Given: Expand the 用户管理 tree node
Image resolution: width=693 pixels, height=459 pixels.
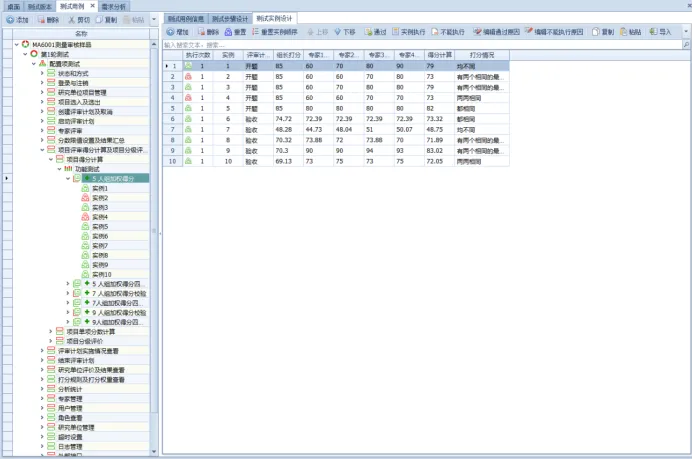Looking at the screenshot, I should coord(42,408).
